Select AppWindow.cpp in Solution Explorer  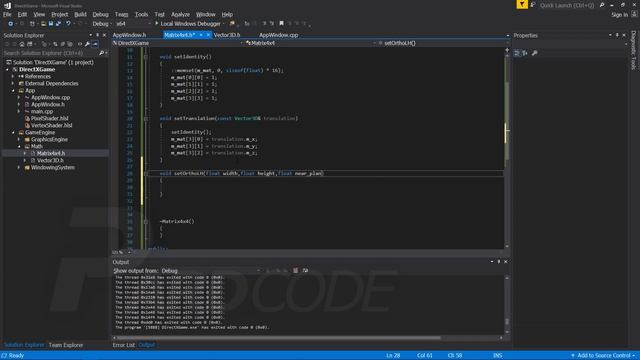click(50, 98)
